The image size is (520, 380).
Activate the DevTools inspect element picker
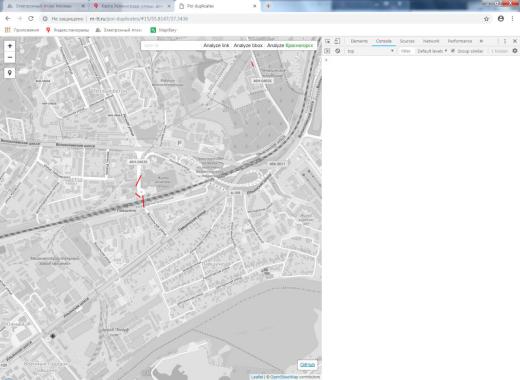328,41
